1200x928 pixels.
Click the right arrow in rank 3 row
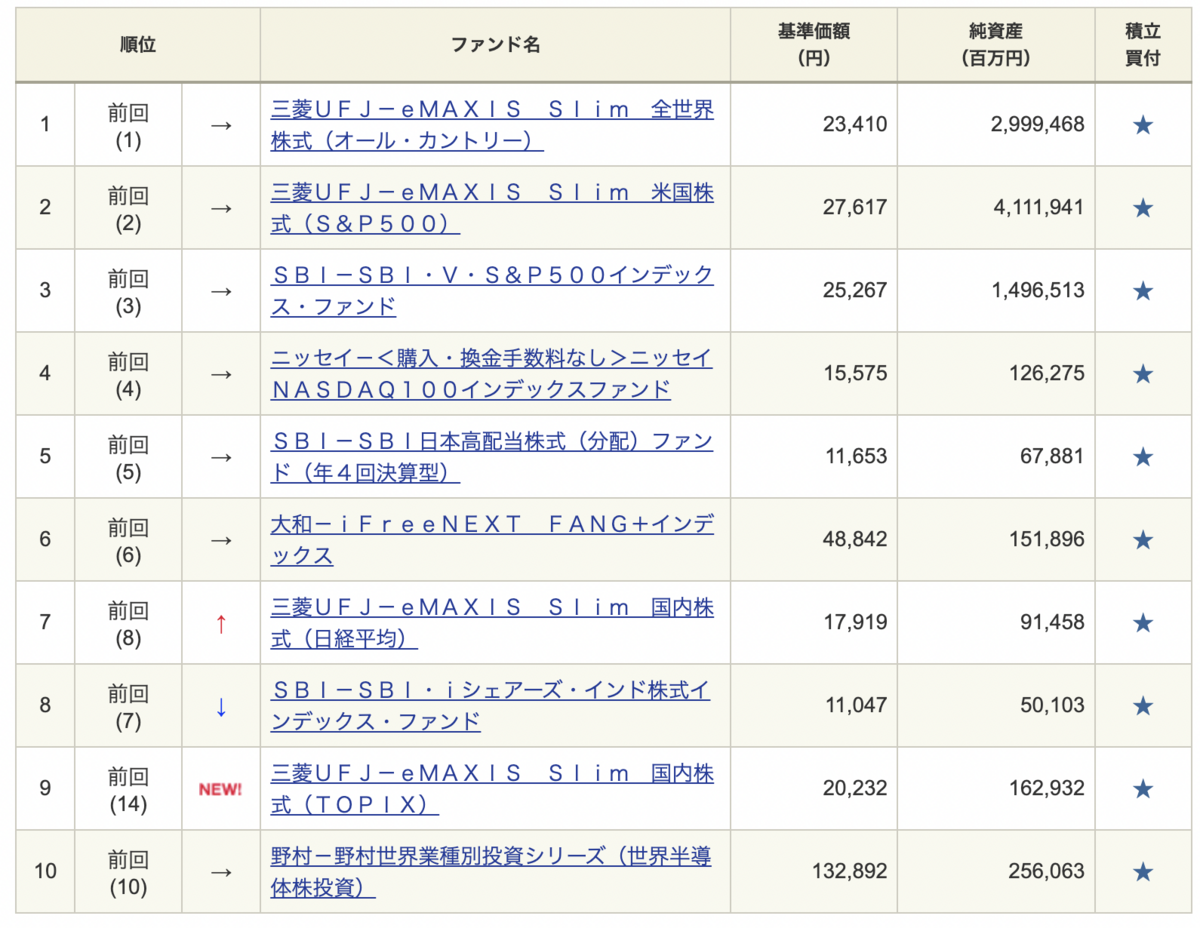pyautogui.click(x=221, y=291)
